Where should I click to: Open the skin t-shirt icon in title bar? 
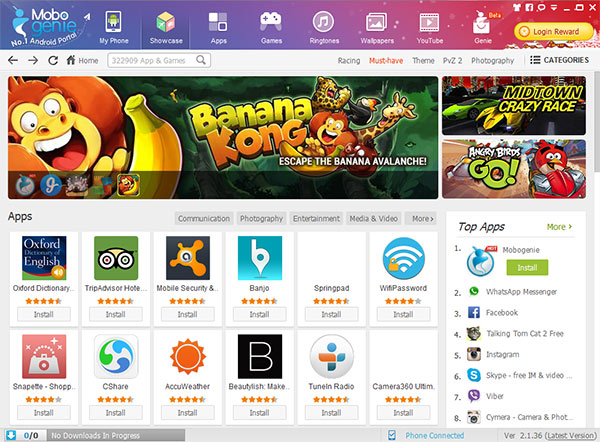pos(517,7)
